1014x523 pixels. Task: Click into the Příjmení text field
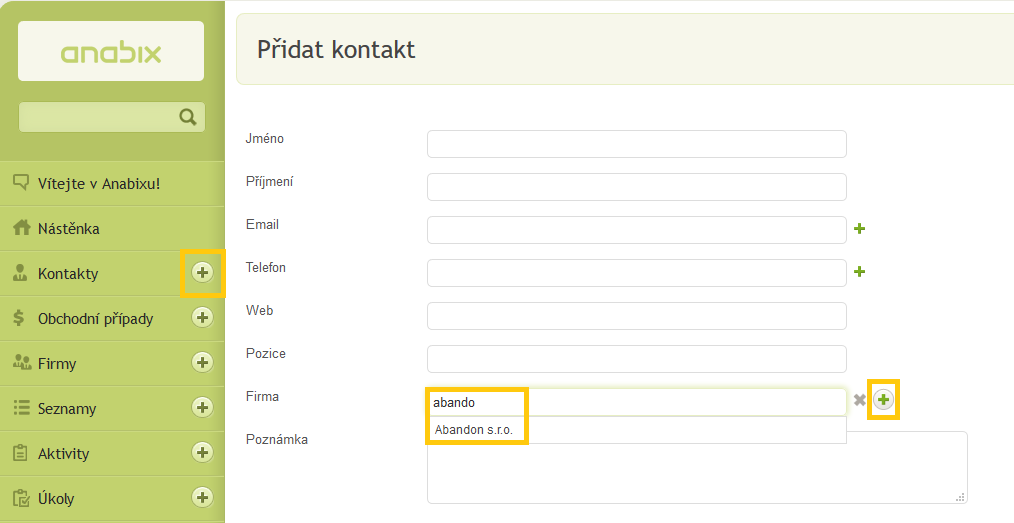(x=636, y=187)
